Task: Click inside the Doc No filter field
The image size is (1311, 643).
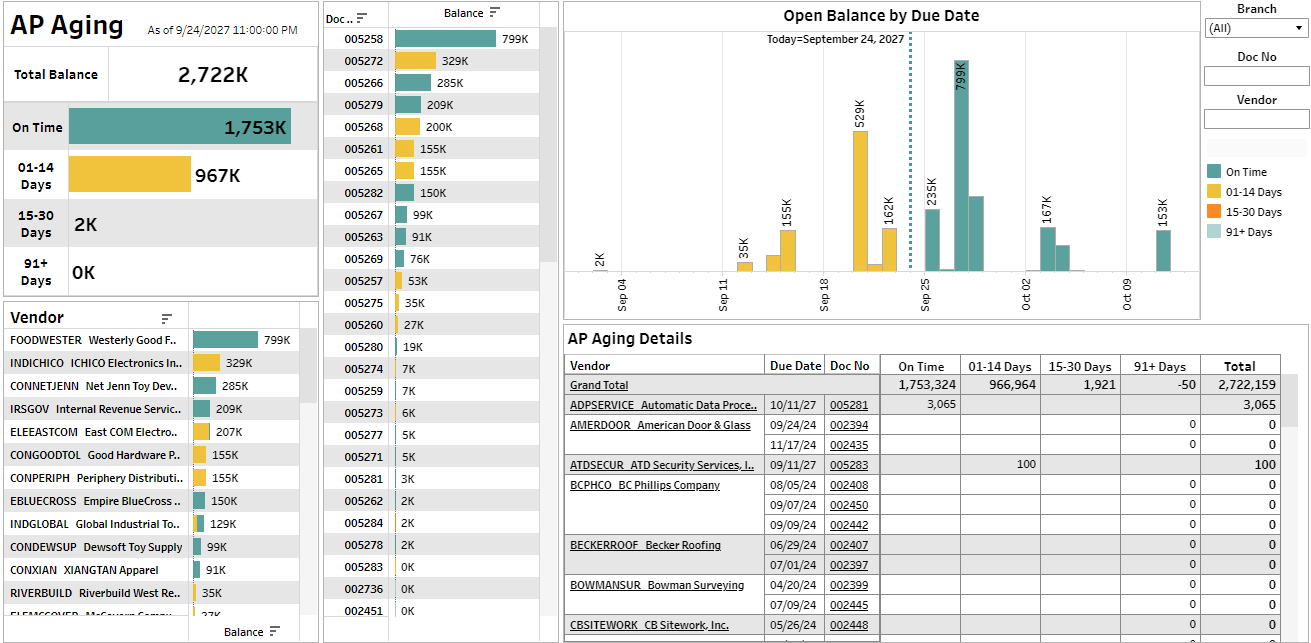Action: 1256,75
